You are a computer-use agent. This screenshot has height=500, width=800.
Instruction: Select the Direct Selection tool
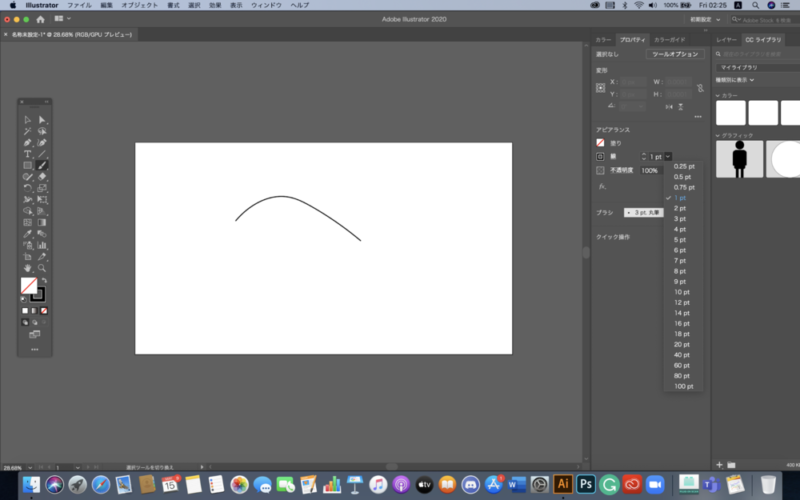pyautogui.click(x=42, y=120)
